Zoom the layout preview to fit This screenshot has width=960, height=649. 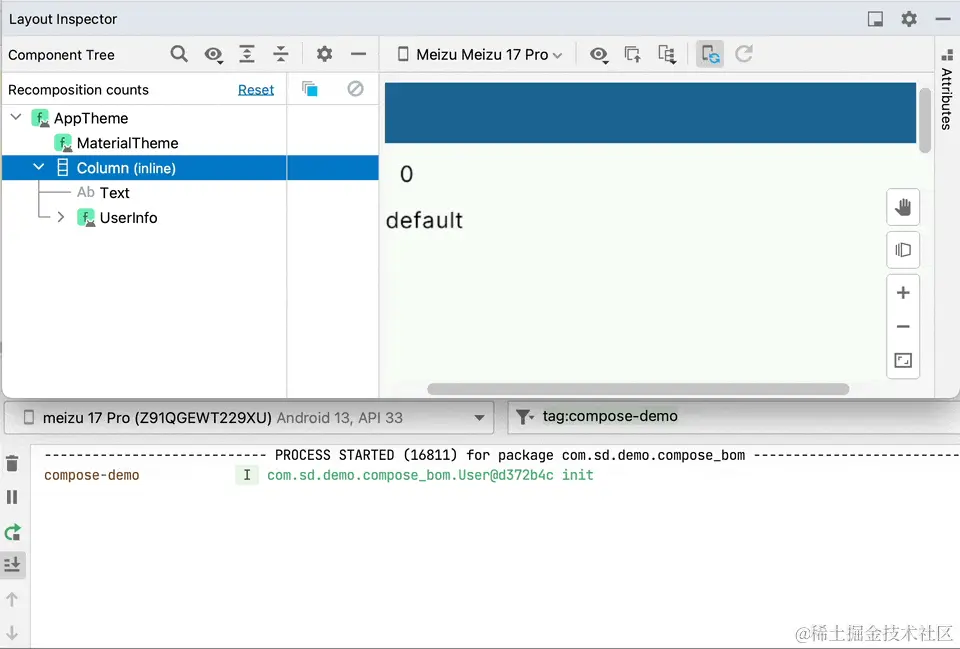pyautogui.click(x=903, y=360)
